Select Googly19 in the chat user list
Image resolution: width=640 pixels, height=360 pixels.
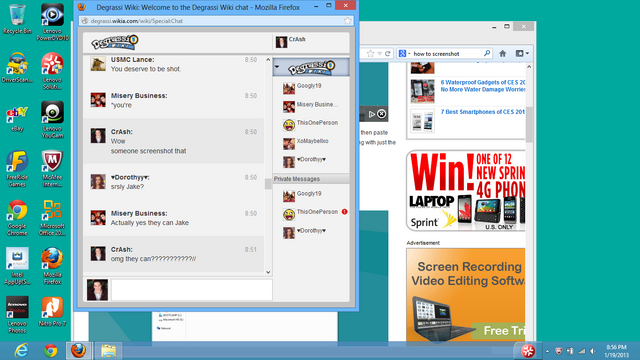click(x=311, y=87)
